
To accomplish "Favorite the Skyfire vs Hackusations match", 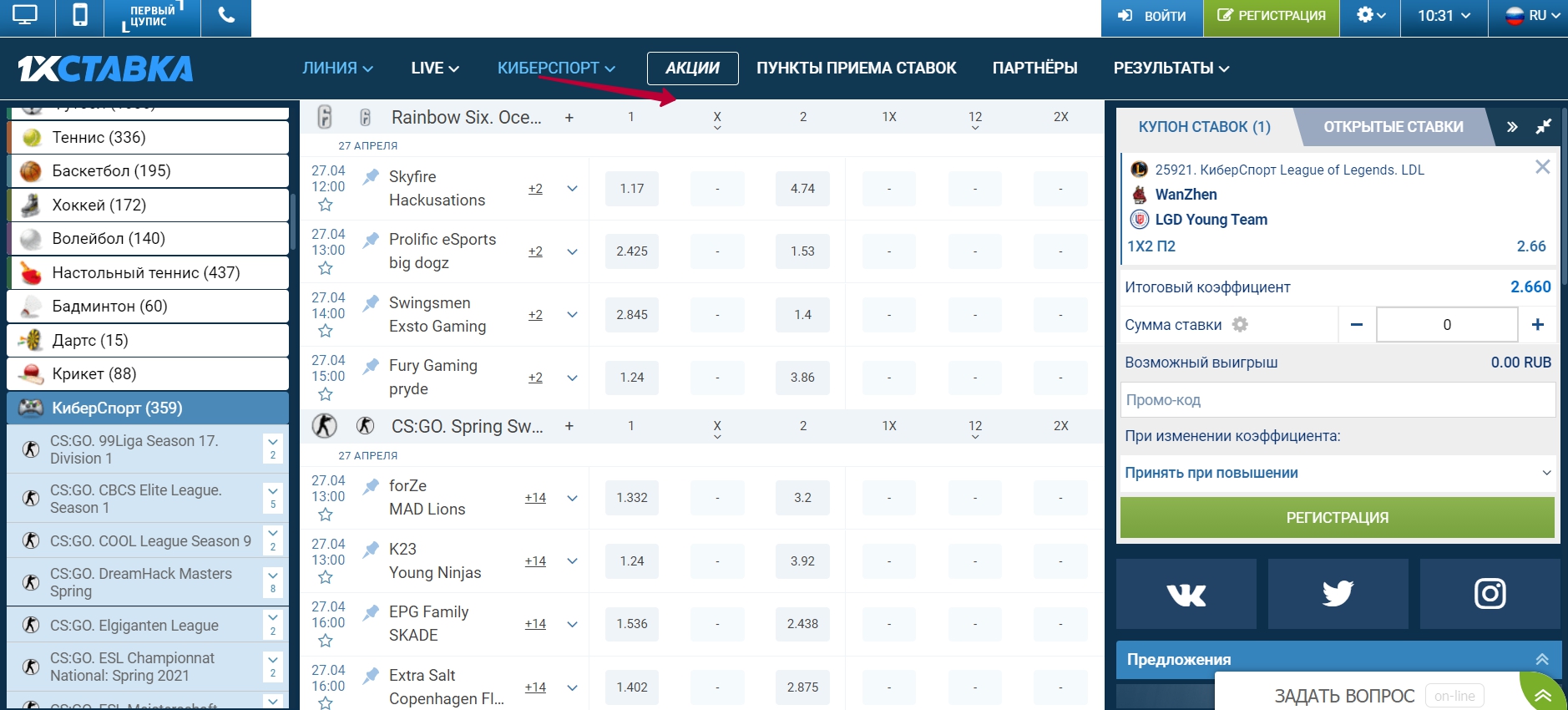I will (326, 205).
